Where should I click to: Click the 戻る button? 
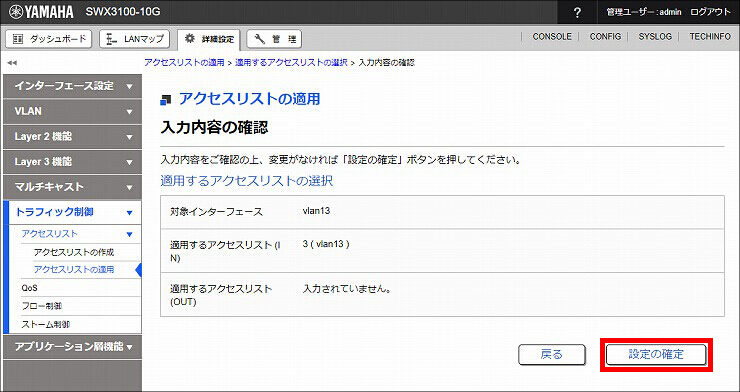tap(552, 355)
